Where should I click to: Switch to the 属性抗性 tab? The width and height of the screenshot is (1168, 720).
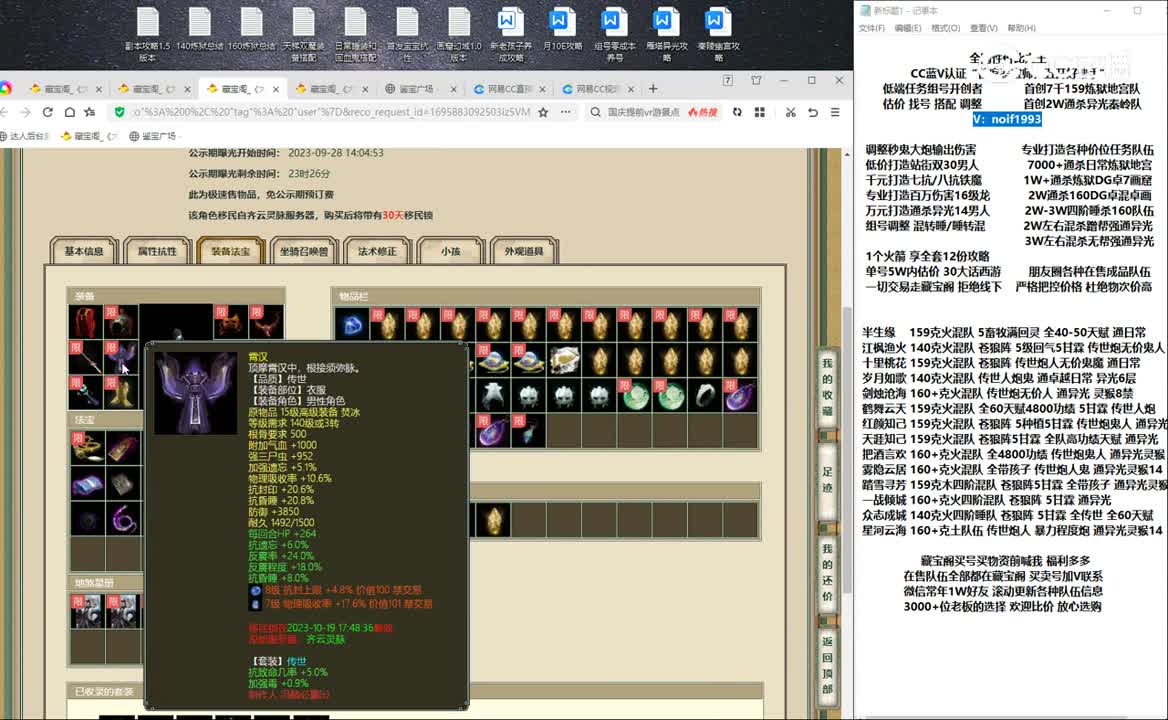157,252
